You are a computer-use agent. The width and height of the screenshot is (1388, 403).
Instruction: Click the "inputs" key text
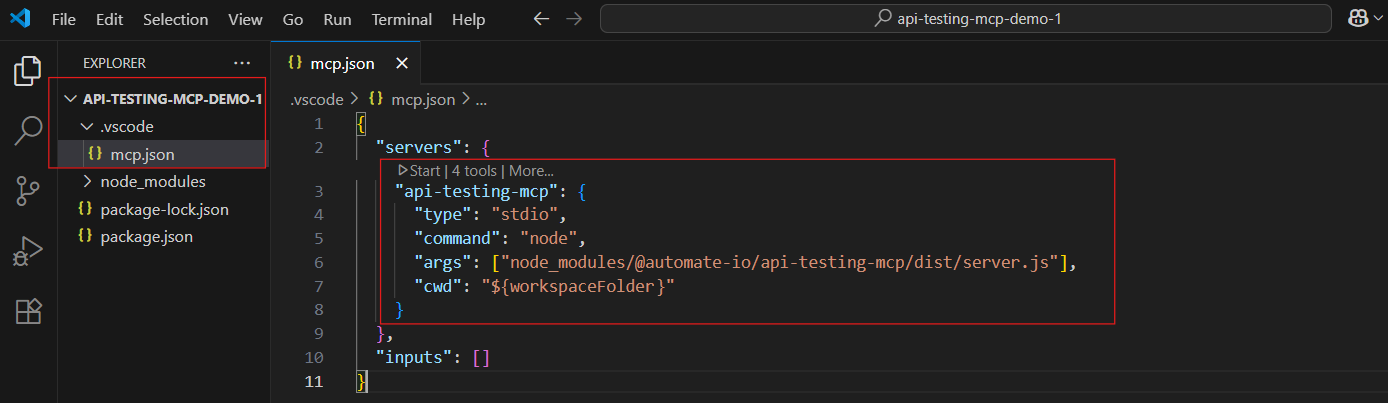[x=415, y=357]
